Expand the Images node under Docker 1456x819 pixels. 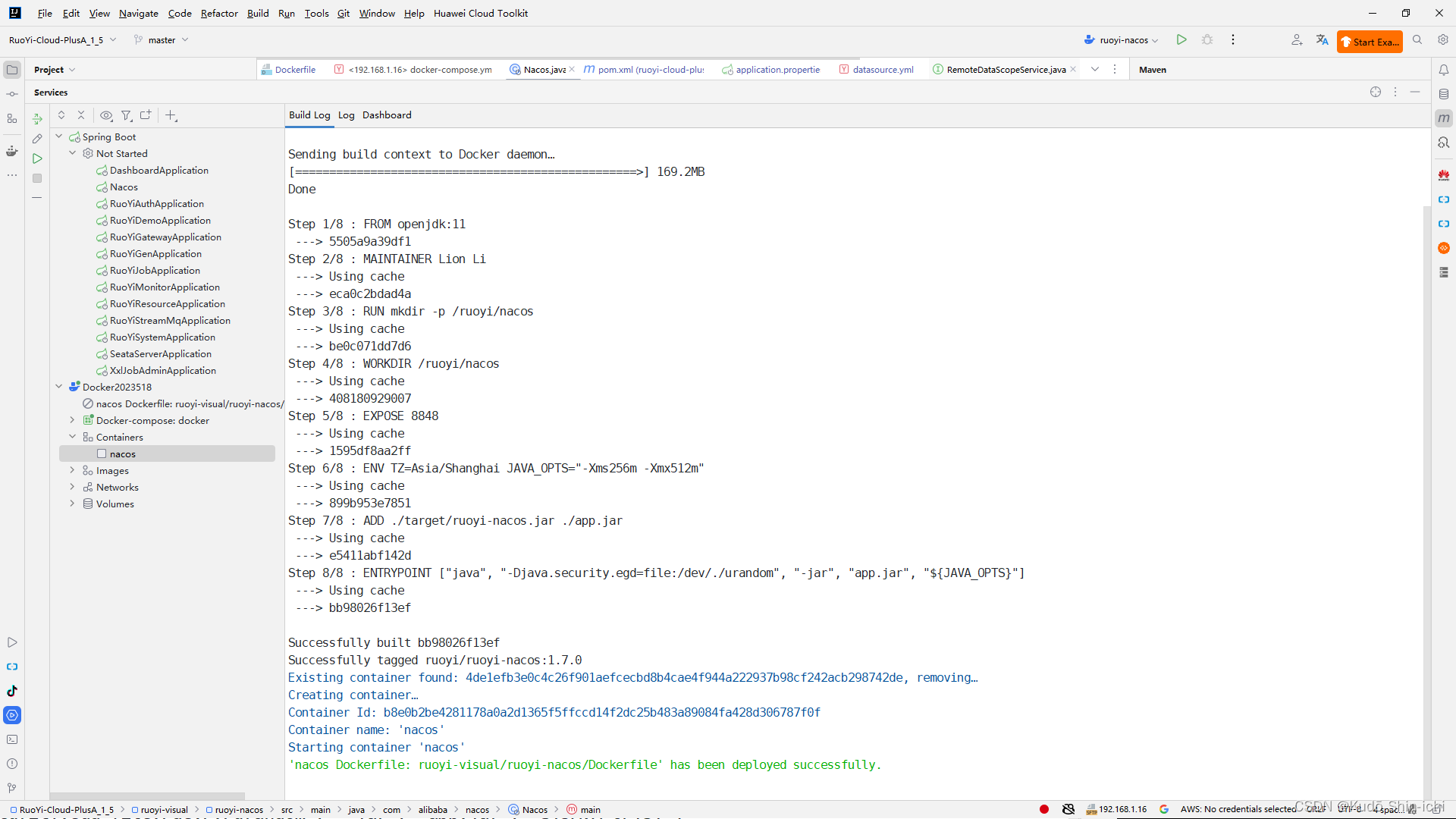72,470
